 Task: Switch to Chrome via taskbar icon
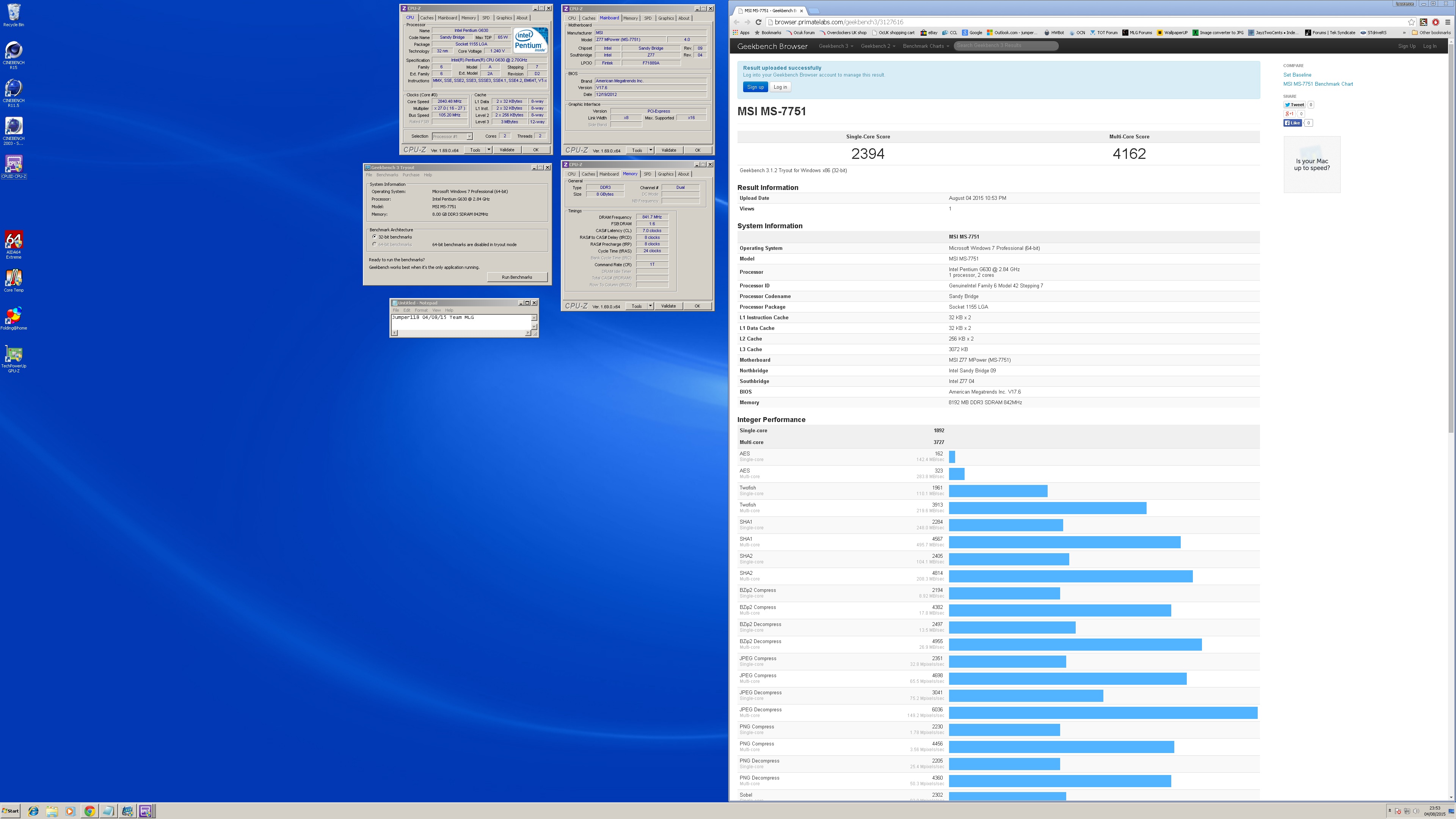(x=89, y=811)
